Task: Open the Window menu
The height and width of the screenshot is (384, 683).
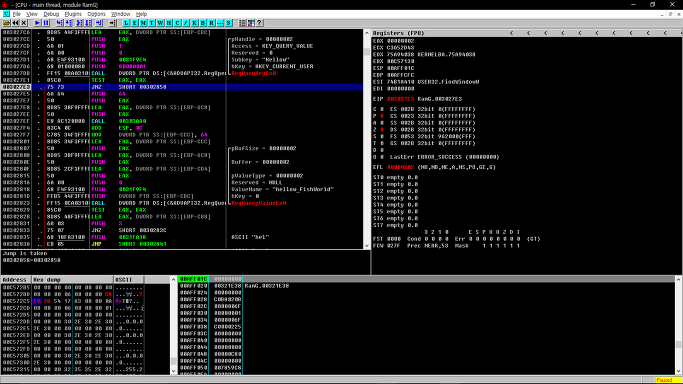Action: 121,14
